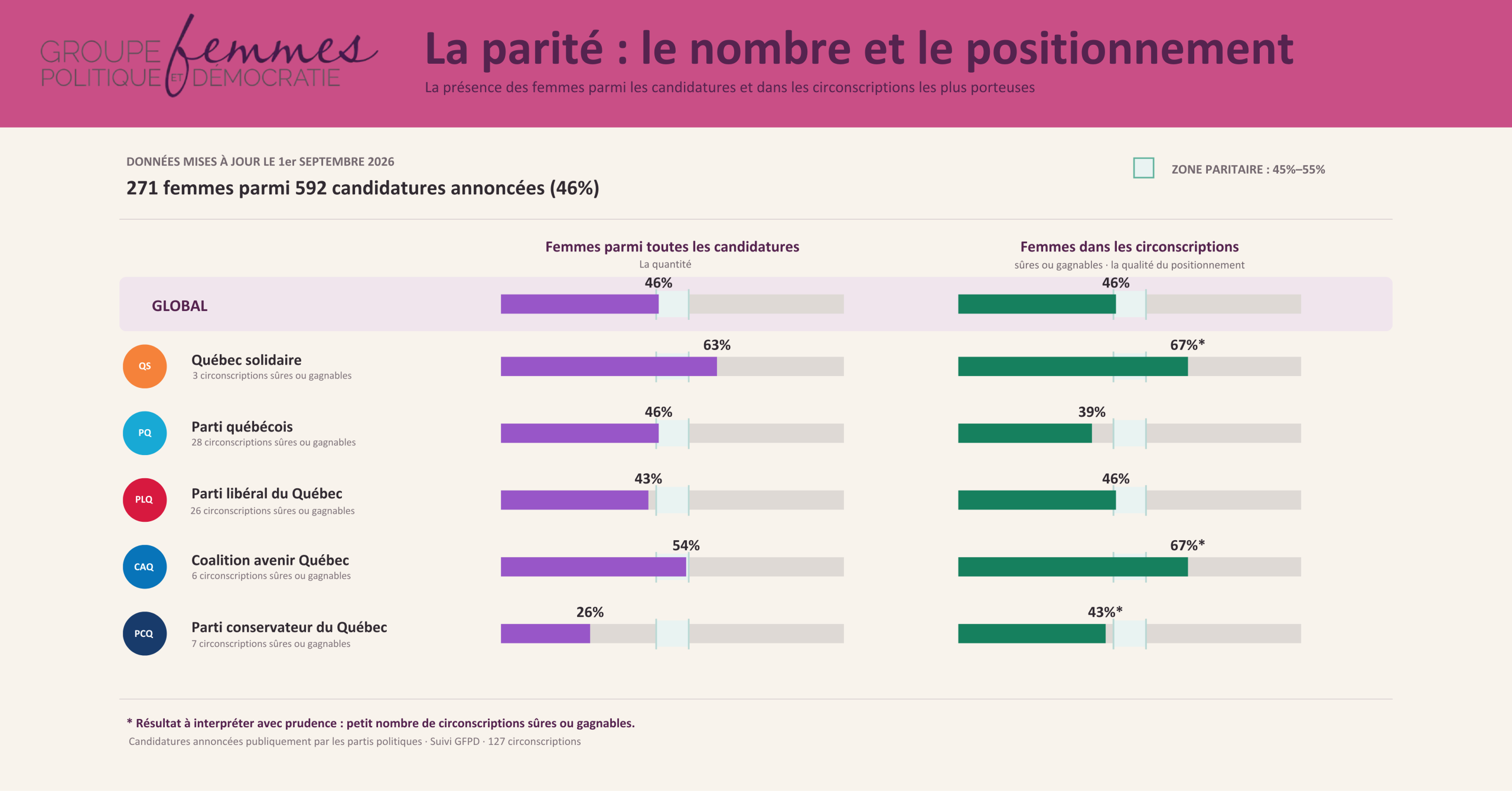Click the green GLOBAL 46% circonscriptions bar
The height and width of the screenshot is (791, 1512).
pyautogui.click(x=1037, y=304)
